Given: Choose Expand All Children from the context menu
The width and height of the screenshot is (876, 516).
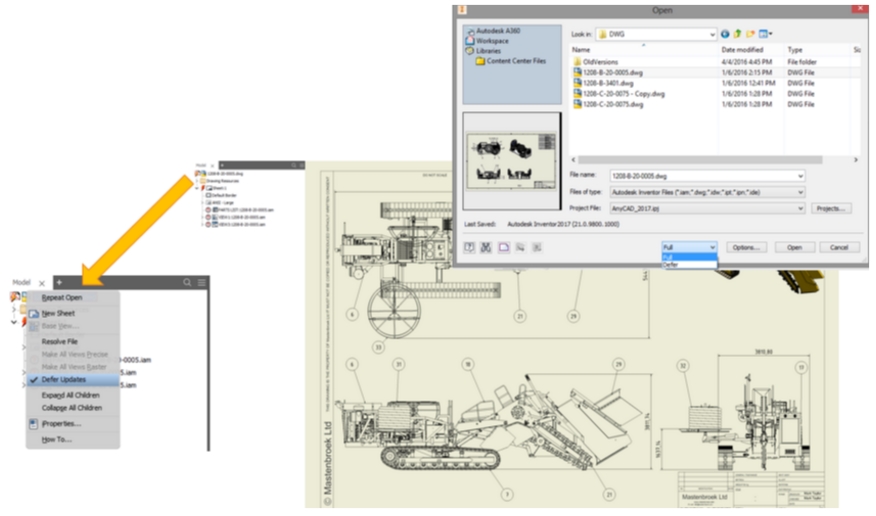Looking at the screenshot, I should 70,395.
